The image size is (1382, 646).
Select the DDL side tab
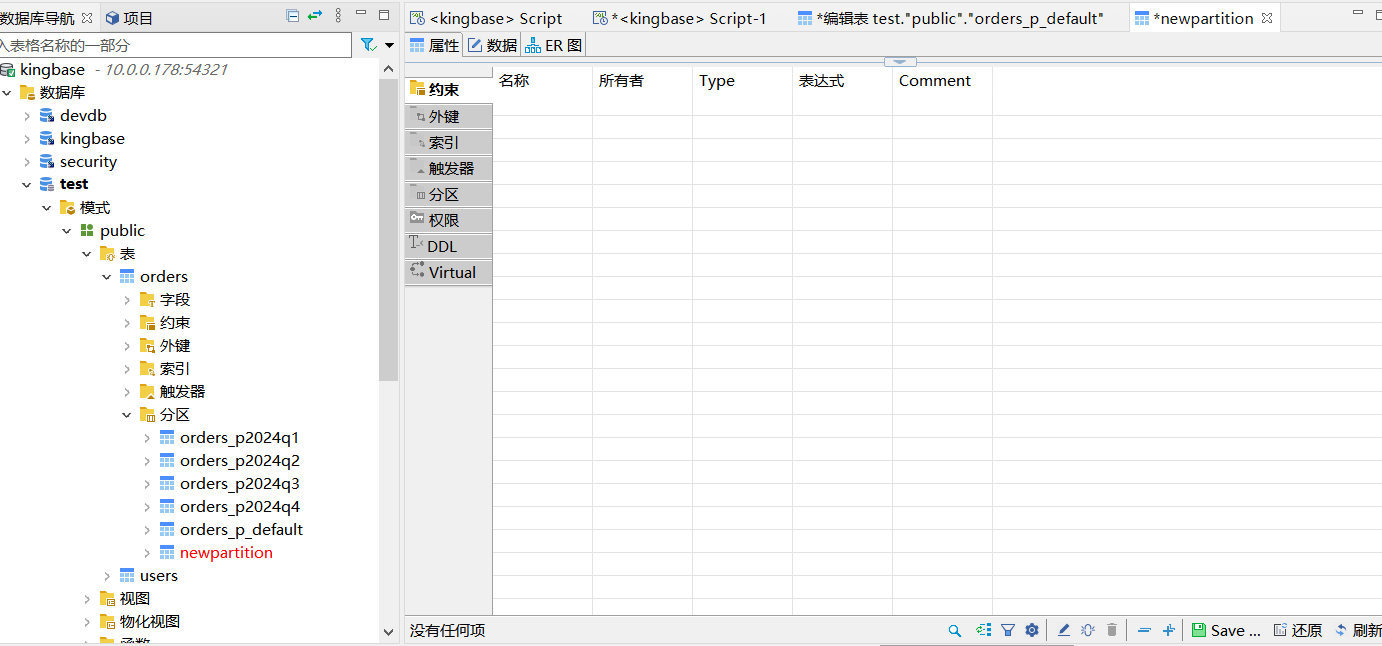[x=441, y=246]
